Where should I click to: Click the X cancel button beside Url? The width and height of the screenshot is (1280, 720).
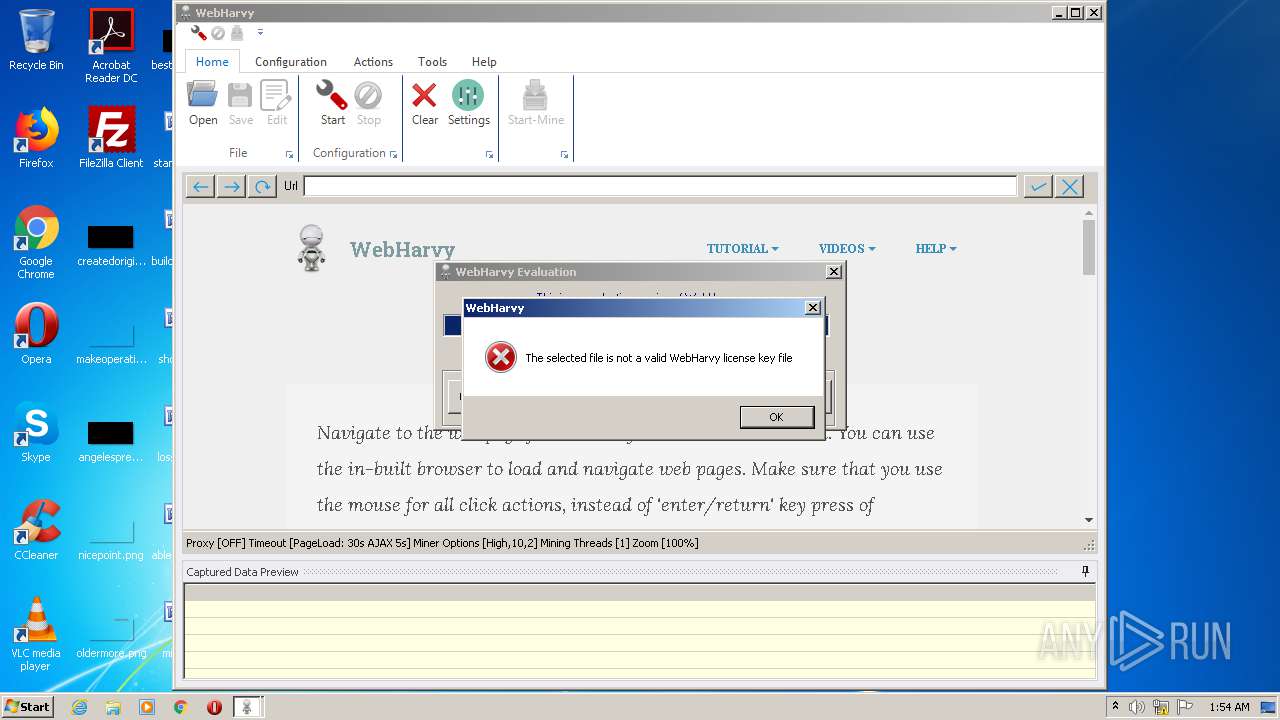point(1069,186)
